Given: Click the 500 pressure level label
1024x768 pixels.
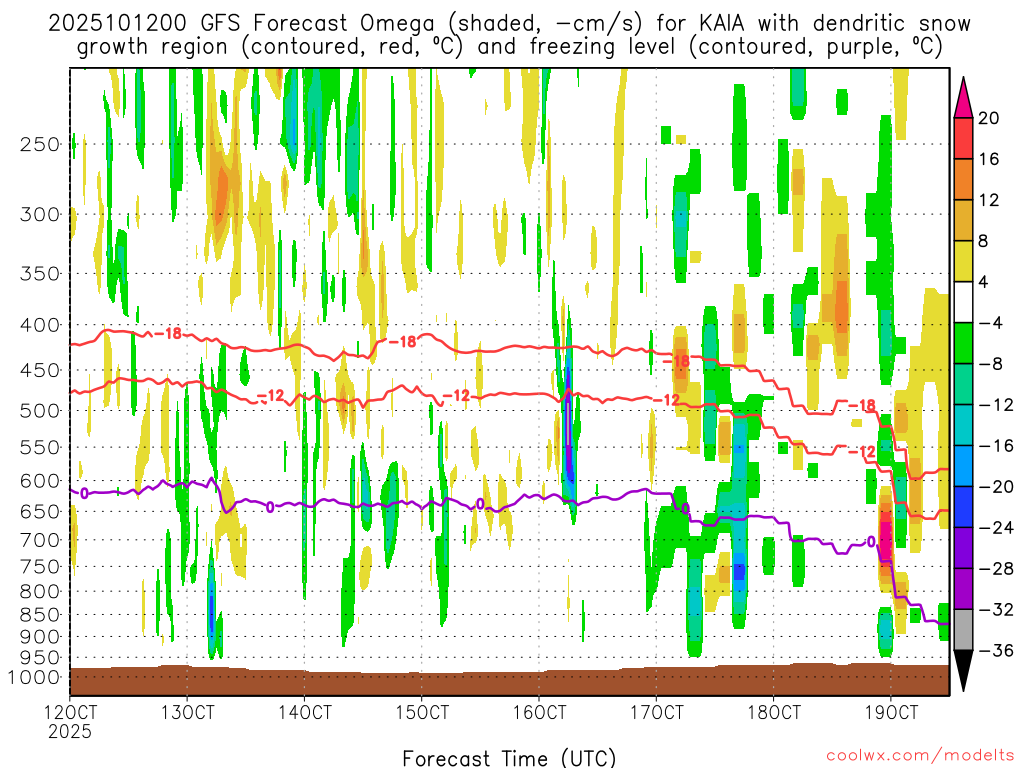Looking at the screenshot, I should [x=40, y=411].
